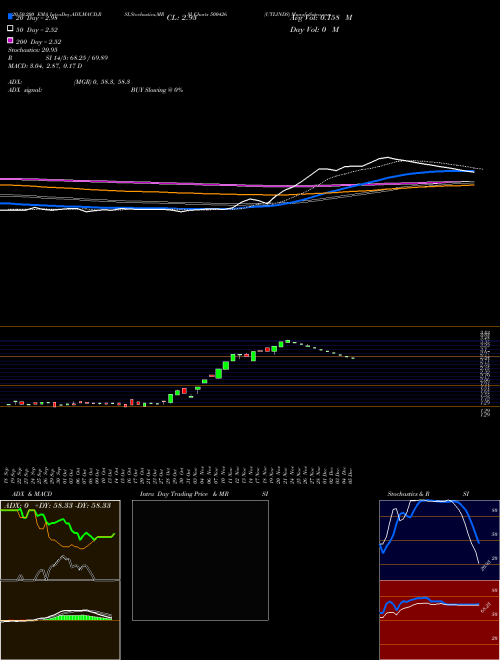Select the '50 Day - 2.52' legend text
This screenshot has width=500, height=660.
point(37,30)
